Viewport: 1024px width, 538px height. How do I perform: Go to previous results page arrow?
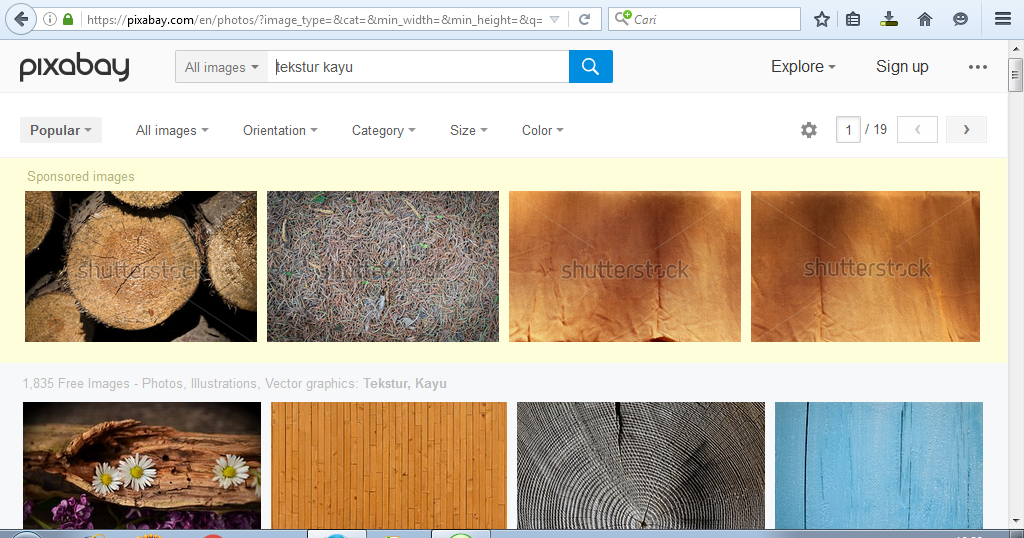917,130
